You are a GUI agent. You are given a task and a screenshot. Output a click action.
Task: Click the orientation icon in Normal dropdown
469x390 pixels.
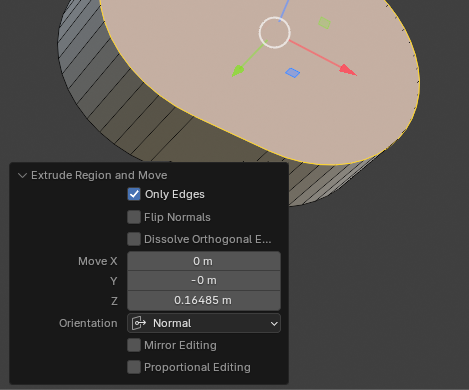click(x=139, y=323)
